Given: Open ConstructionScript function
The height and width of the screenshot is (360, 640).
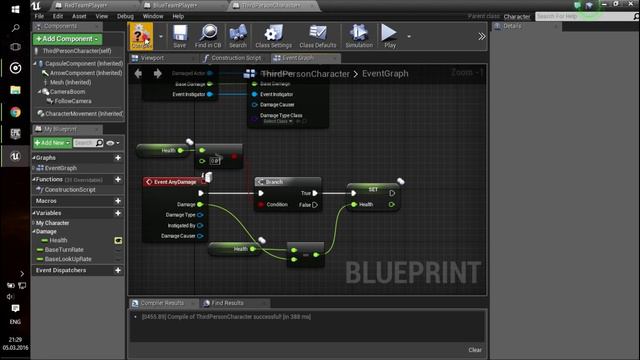Looking at the screenshot, I should [70, 190].
